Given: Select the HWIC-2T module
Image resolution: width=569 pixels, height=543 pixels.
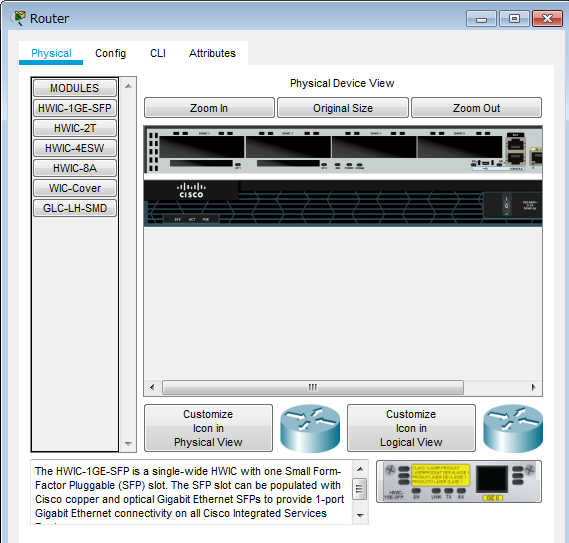Looking at the screenshot, I should click(75, 128).
